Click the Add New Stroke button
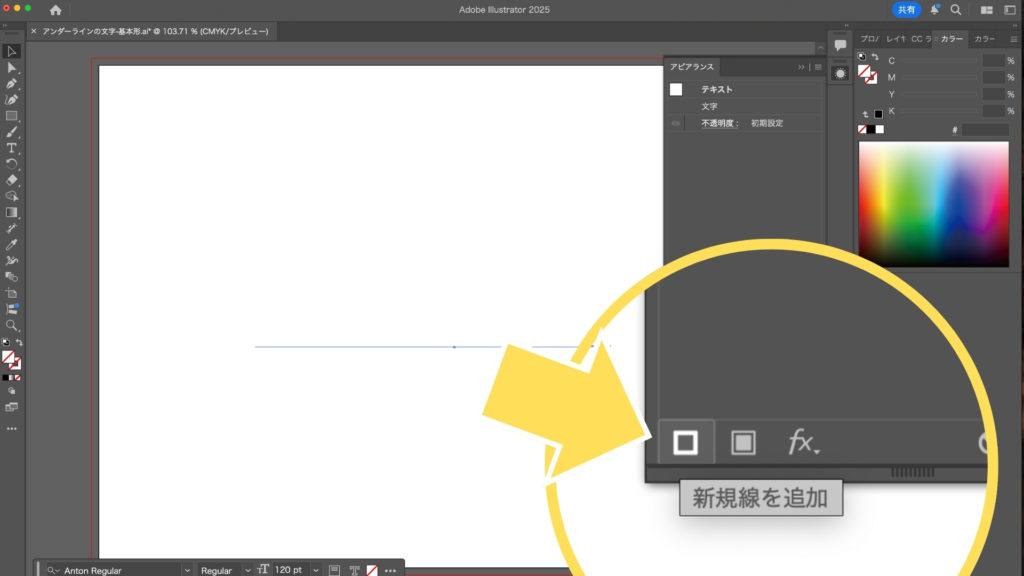 pyautogui.click(x=685, y=442)
